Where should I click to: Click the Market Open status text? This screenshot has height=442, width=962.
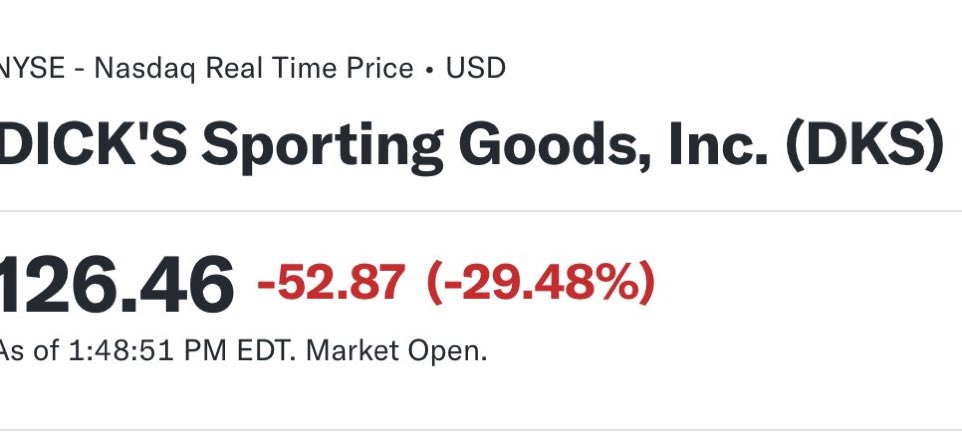click(x=396, y=351)
